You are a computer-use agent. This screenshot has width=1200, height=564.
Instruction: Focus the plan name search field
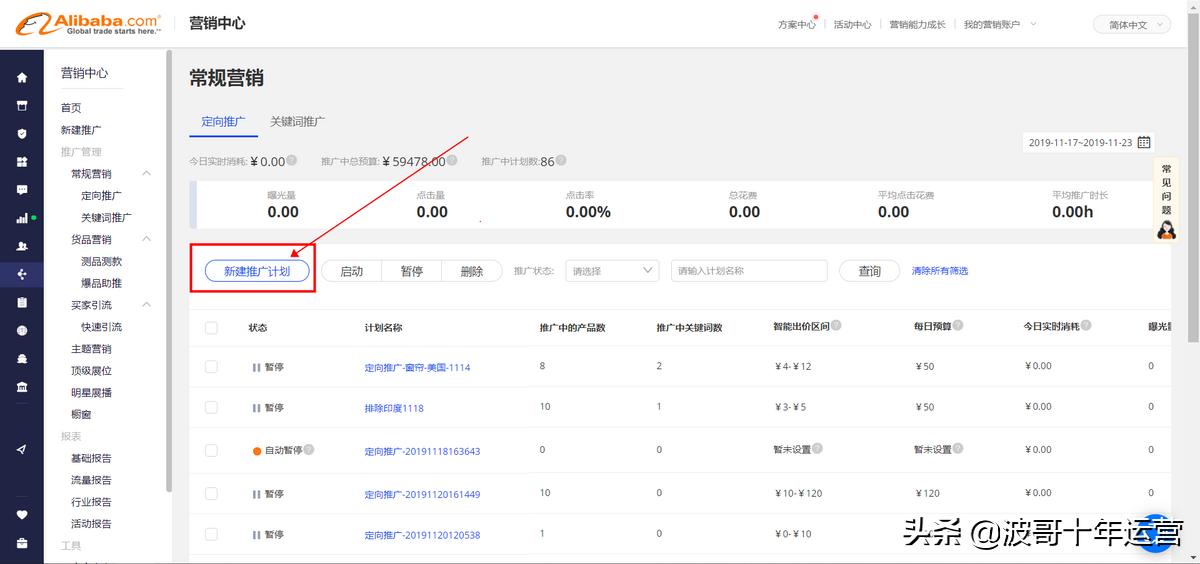[749, 271]
